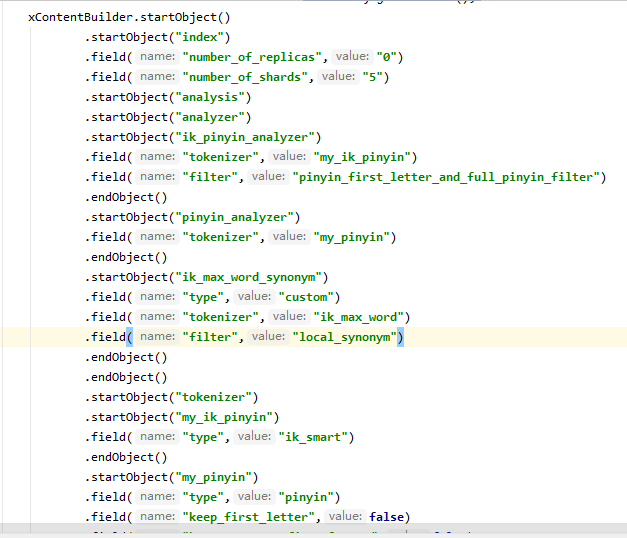Screen dimensions: 627x538
Task: Click endObject() after pinyin filter line
Action: [126, 197]
